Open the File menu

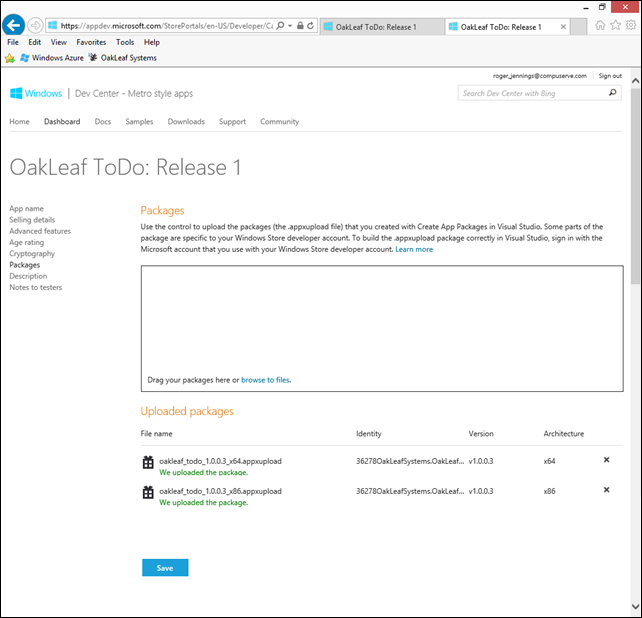pyautogui.click(x=13, y=42)
